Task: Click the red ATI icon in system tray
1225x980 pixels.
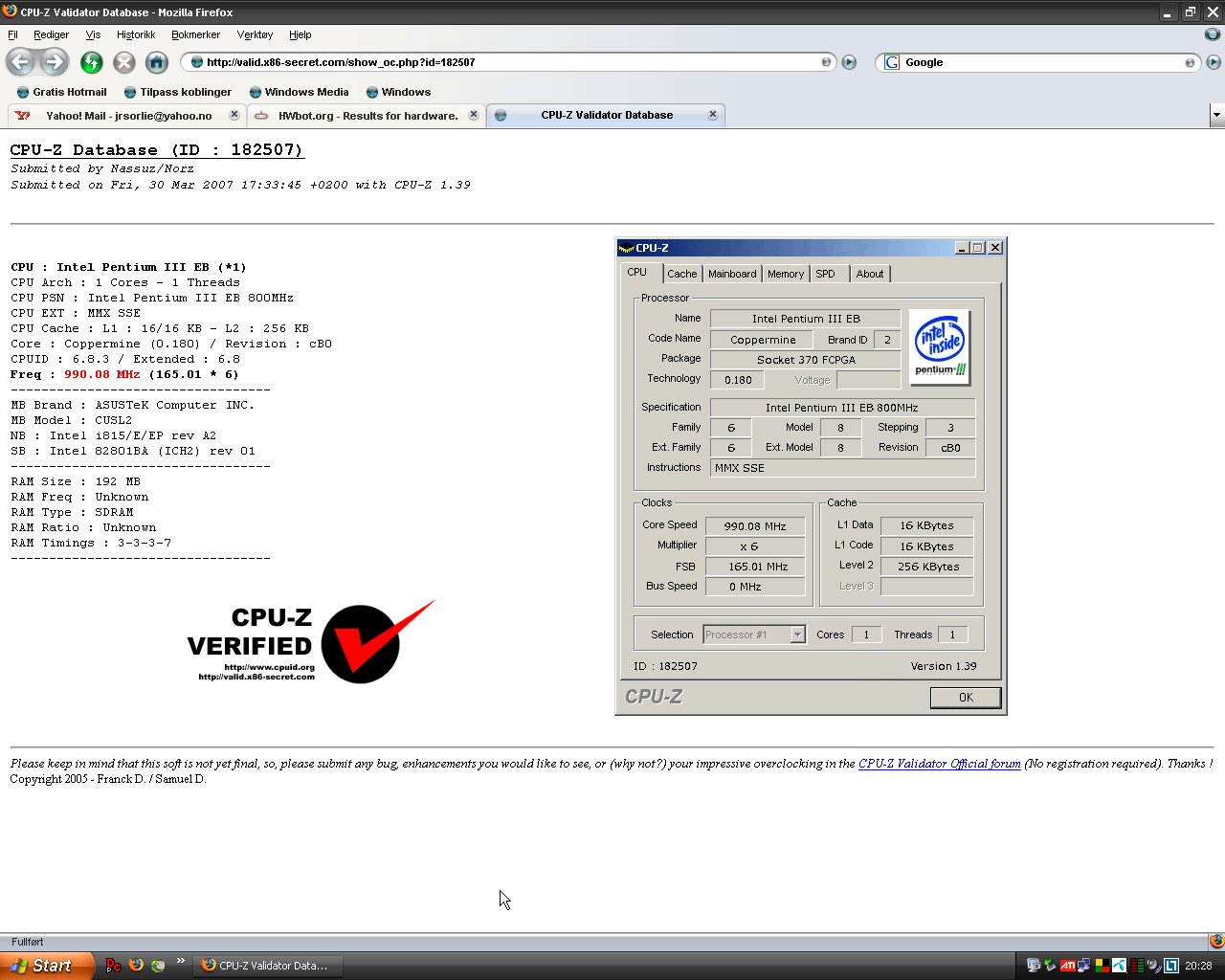Action: coord(1067,966)
